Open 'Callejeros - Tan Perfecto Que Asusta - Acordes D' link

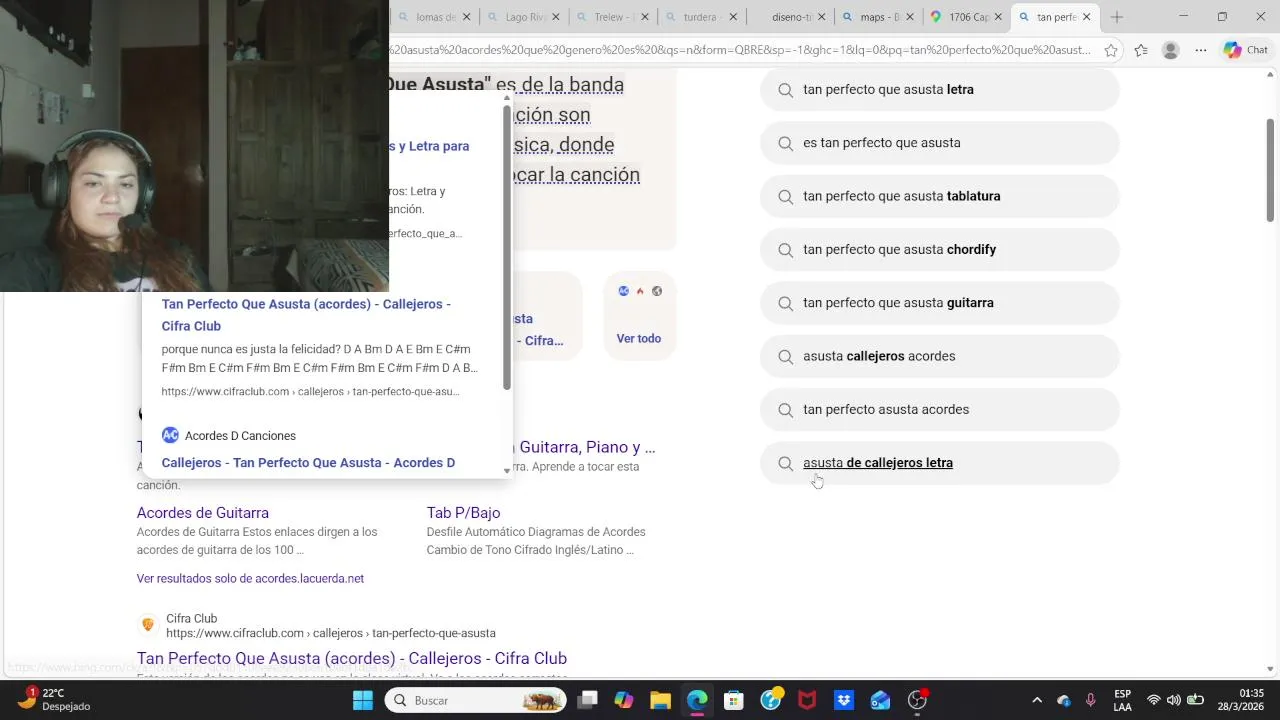click(308, 463)
